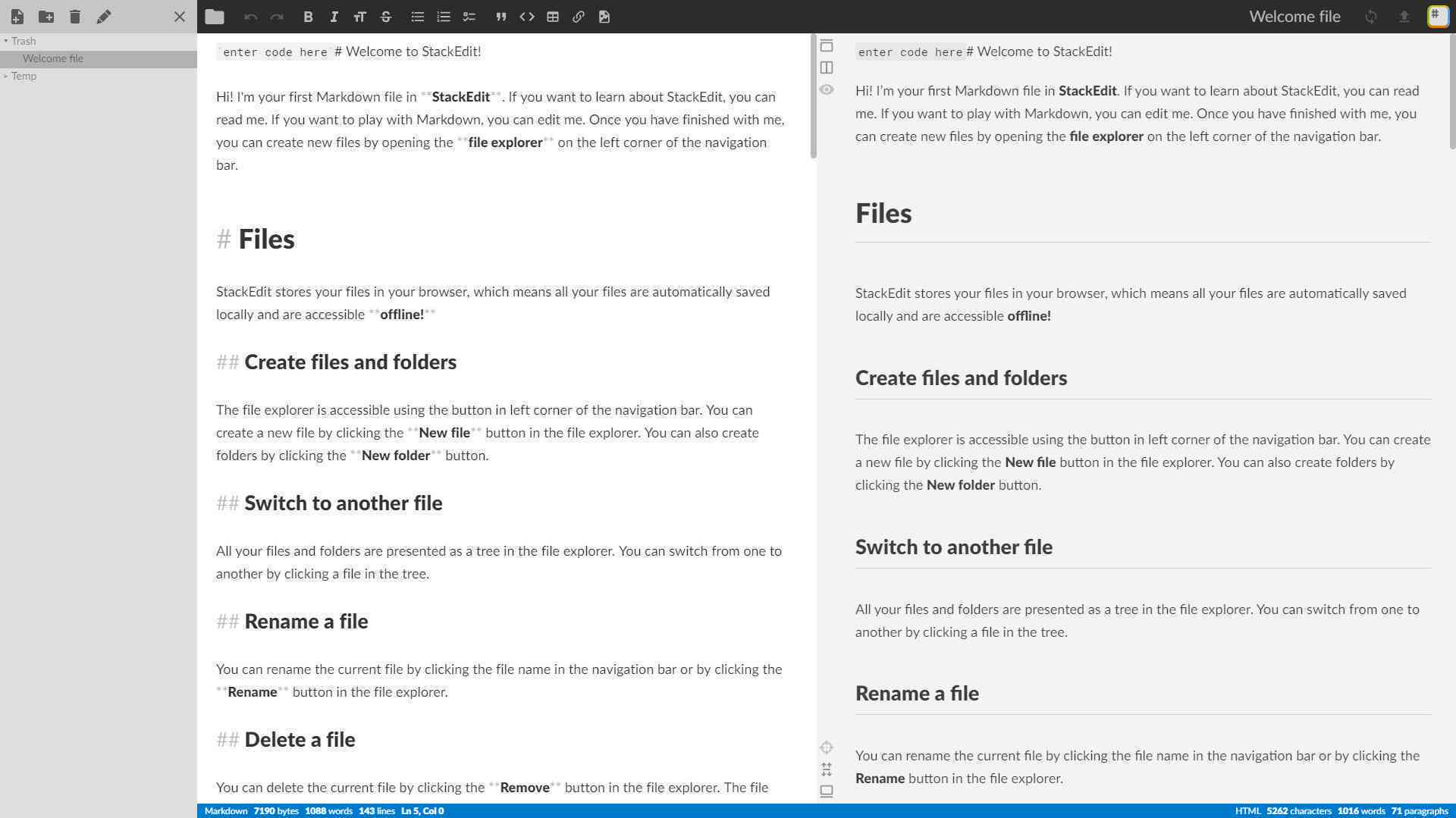Apply Bold formatting
The image size is (1456, 818).
308,17
